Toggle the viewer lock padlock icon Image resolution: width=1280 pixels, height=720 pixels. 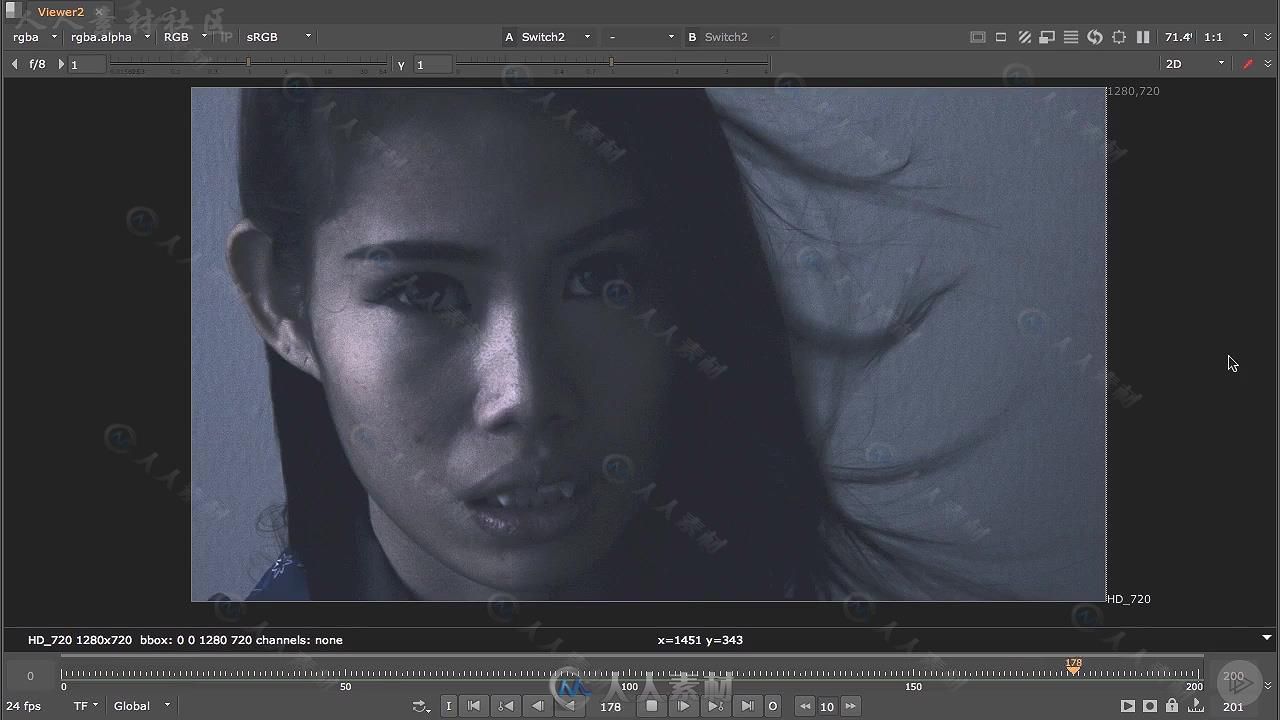[1172, 706]
